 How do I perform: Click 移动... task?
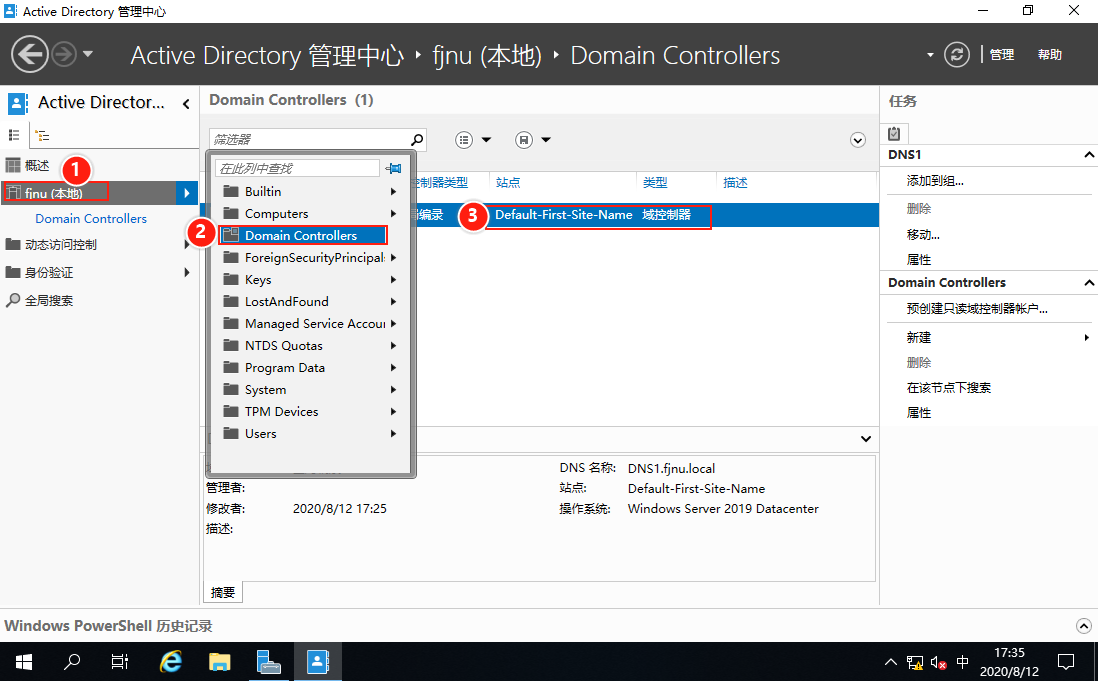coord(923,234)
